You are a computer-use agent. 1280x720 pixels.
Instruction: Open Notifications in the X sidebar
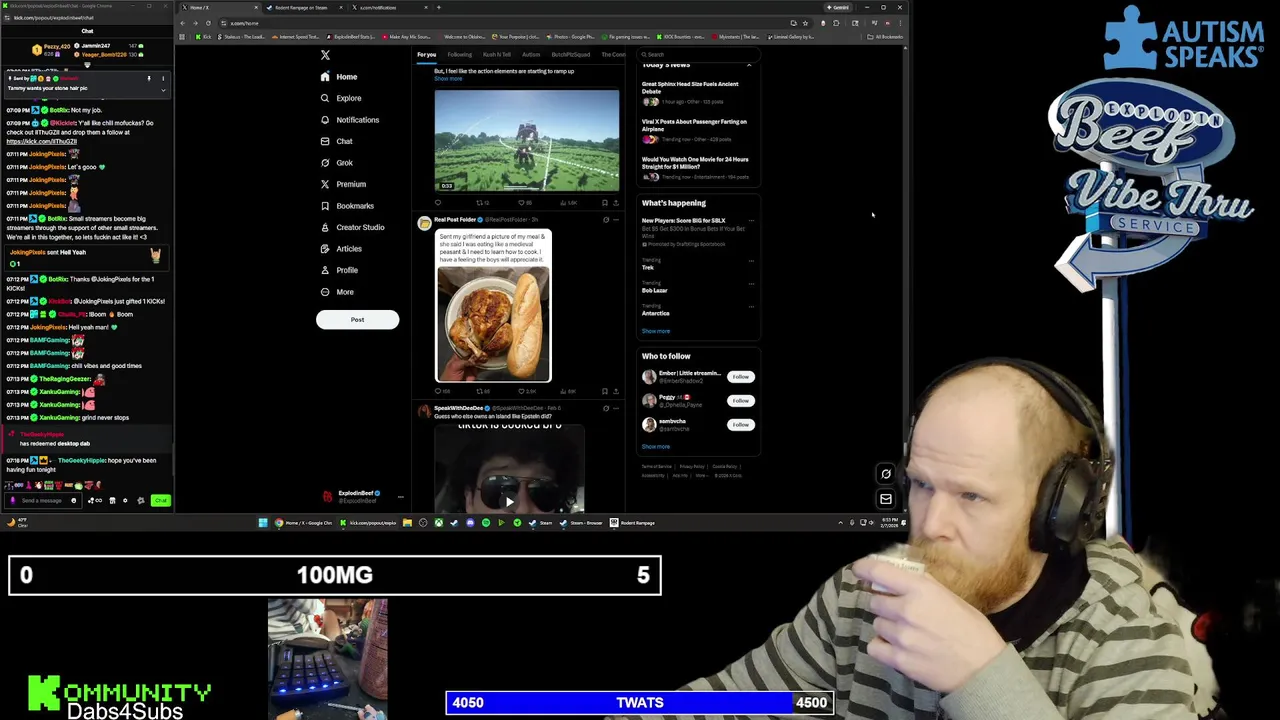click(349, 120)
